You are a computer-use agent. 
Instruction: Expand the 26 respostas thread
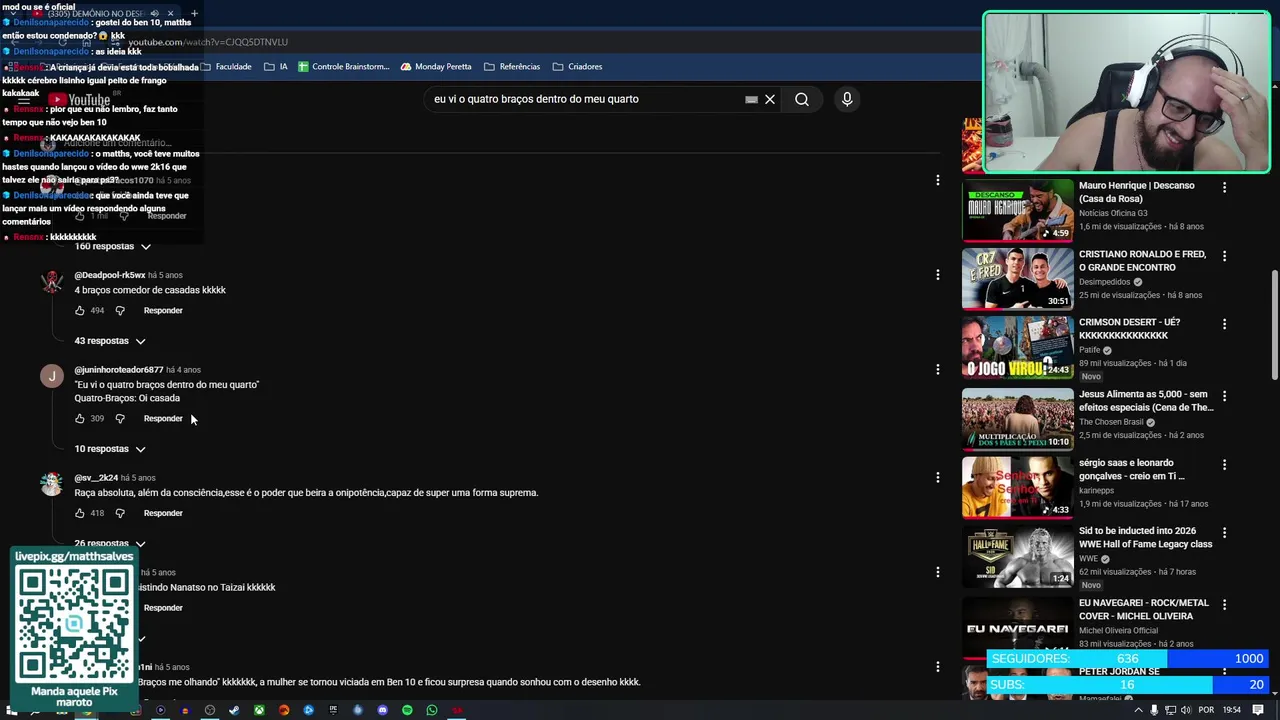[x=110, y=543]
